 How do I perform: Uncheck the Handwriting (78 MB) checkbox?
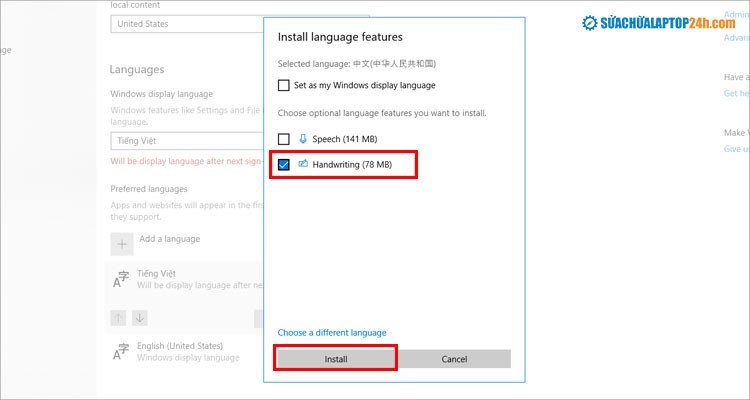pyautogui.click(x=284, y=164)
